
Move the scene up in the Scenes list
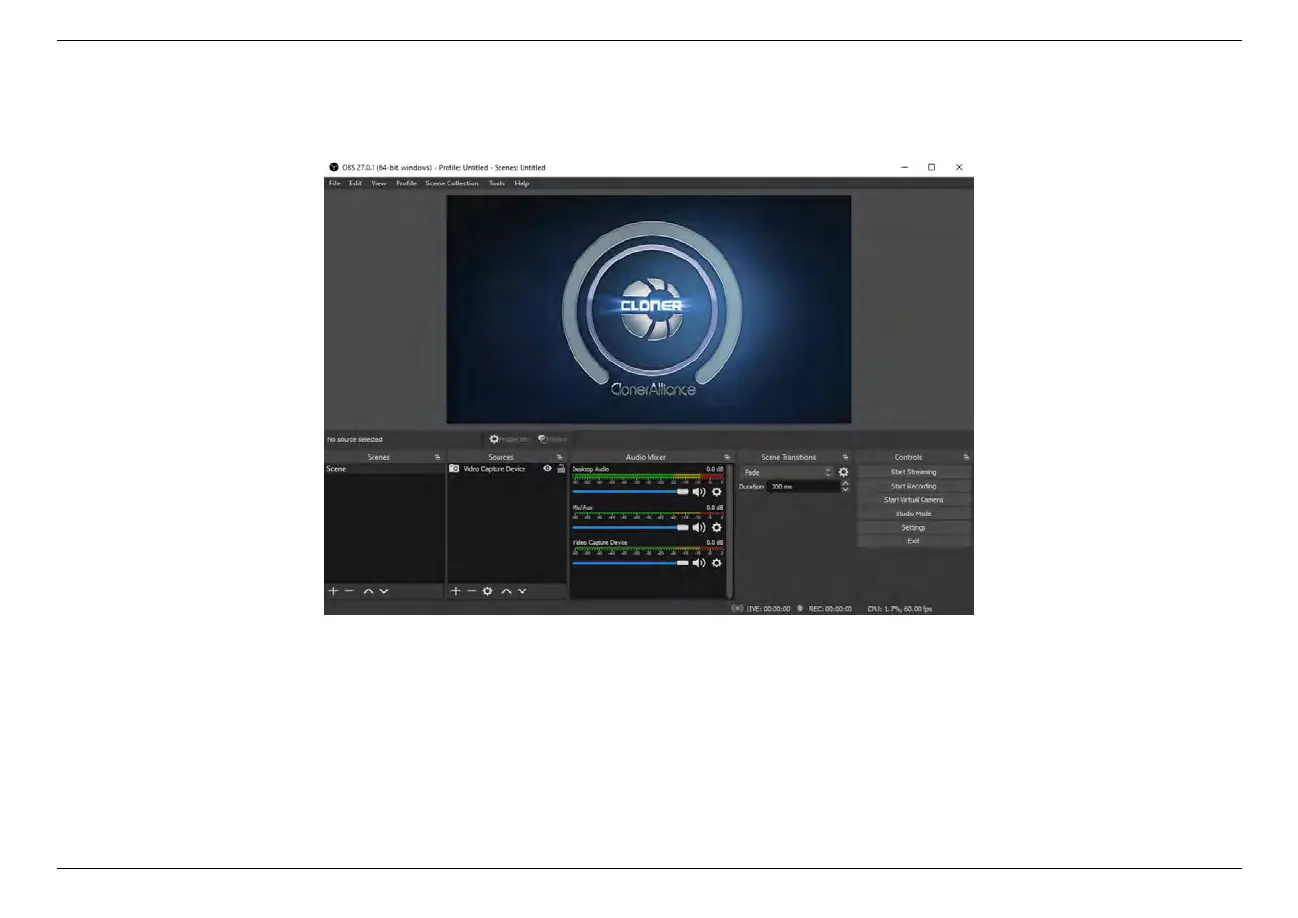pos(368,592)
